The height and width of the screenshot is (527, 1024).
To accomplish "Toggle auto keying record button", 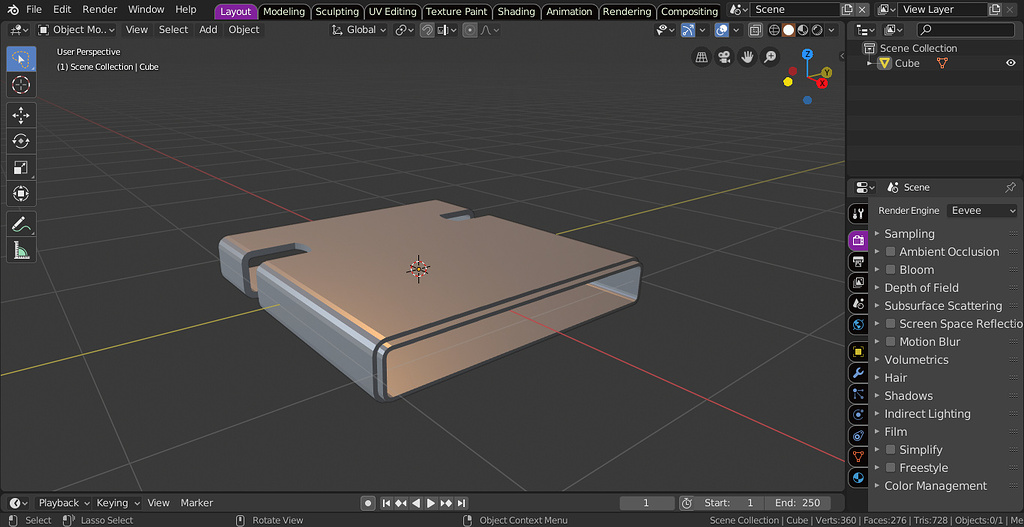I will coord(368,503).
